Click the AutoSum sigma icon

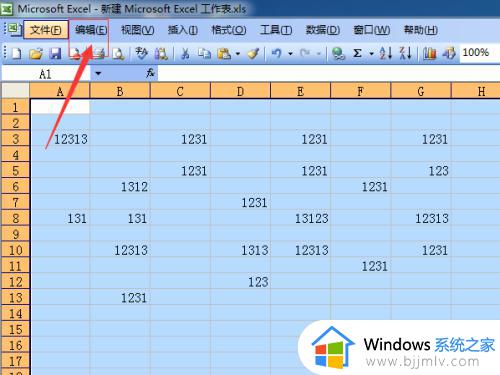[x=357, y=53]
